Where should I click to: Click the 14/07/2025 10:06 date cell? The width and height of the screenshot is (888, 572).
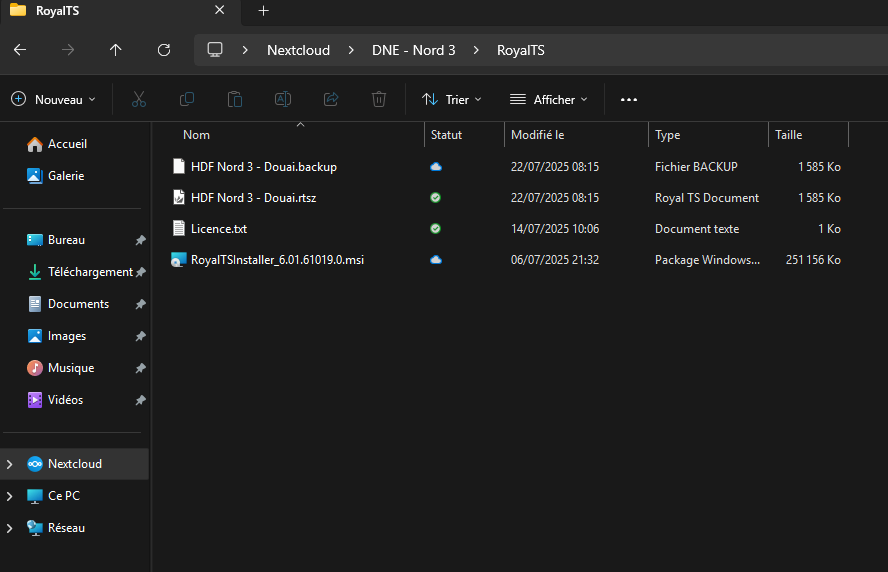click(555, 229)
